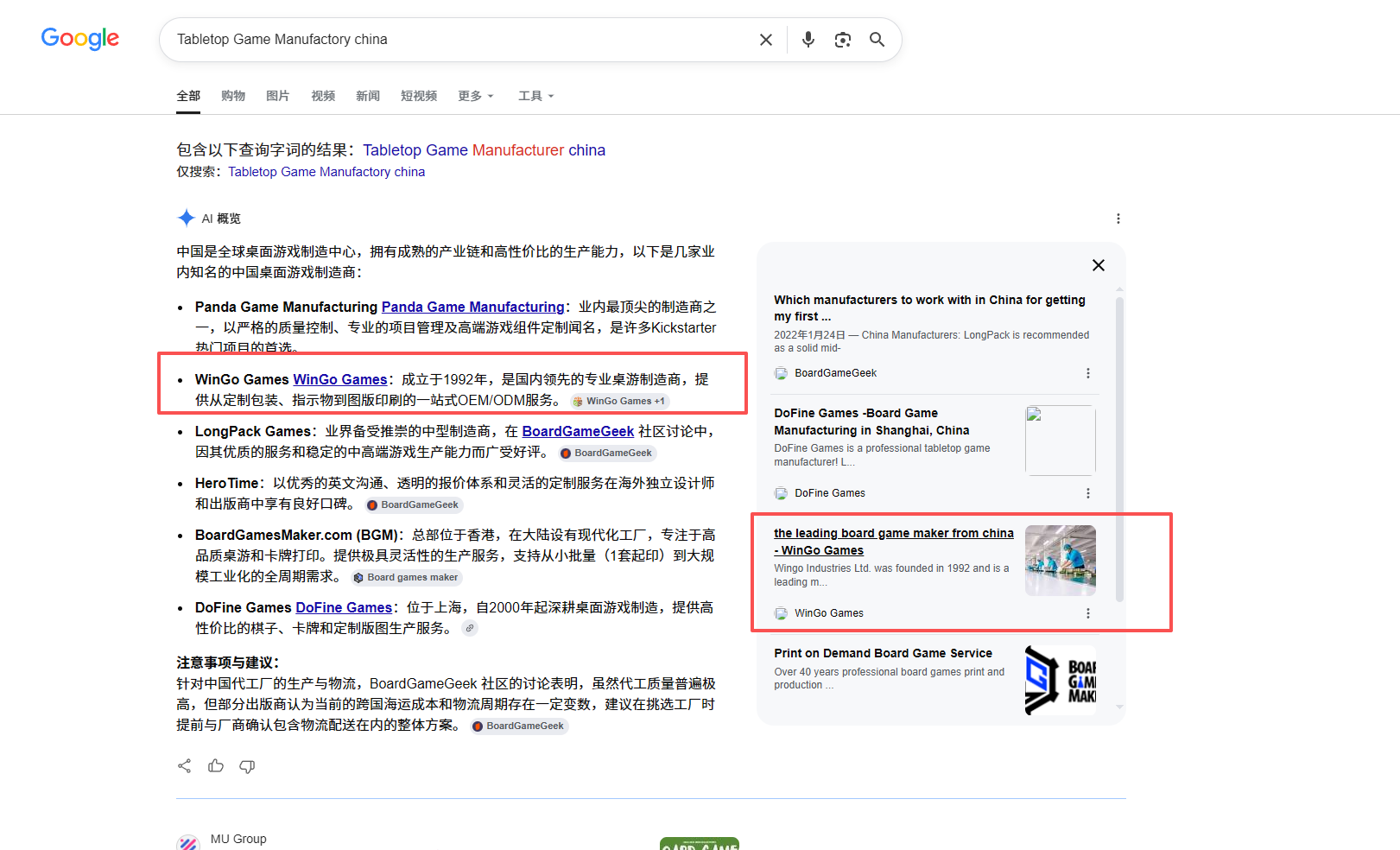Open Print on Demand Board Game Service
Viewport: 1400px width, 850px height.
pos(883,653)
